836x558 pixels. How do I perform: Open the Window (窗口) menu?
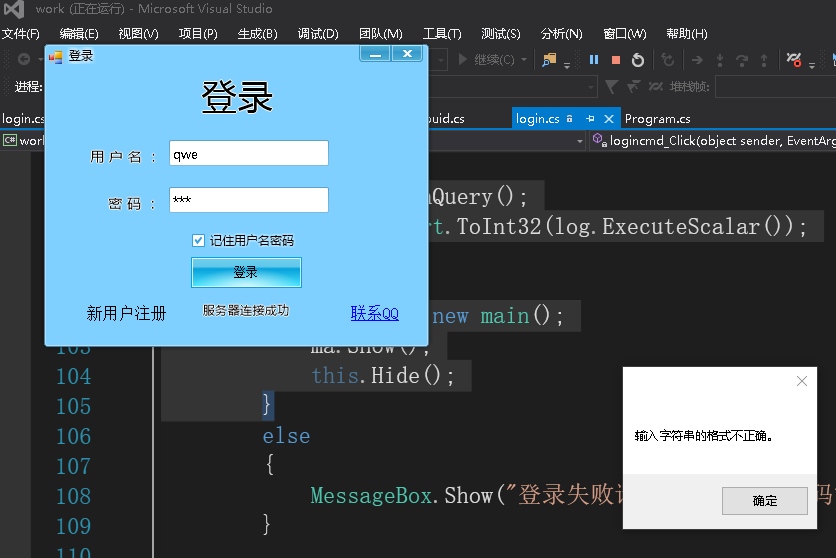[x=624, y=34]
